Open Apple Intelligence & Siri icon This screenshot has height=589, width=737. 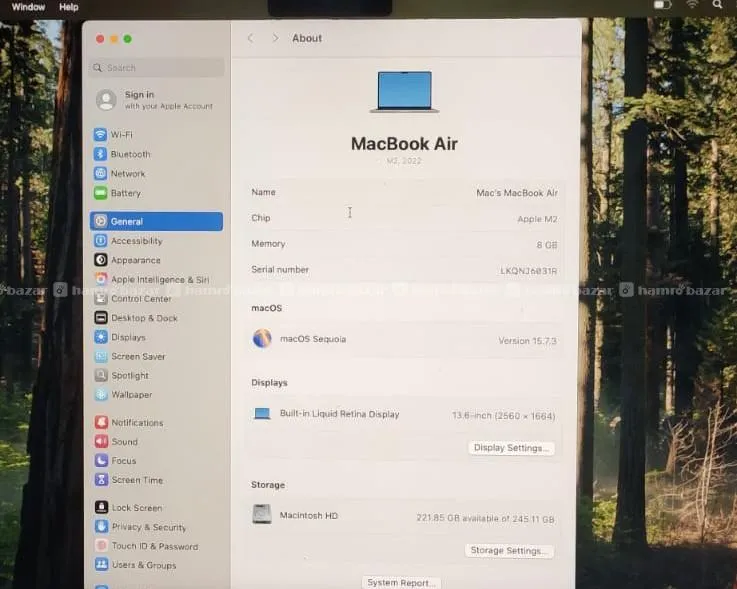point(101,279)
